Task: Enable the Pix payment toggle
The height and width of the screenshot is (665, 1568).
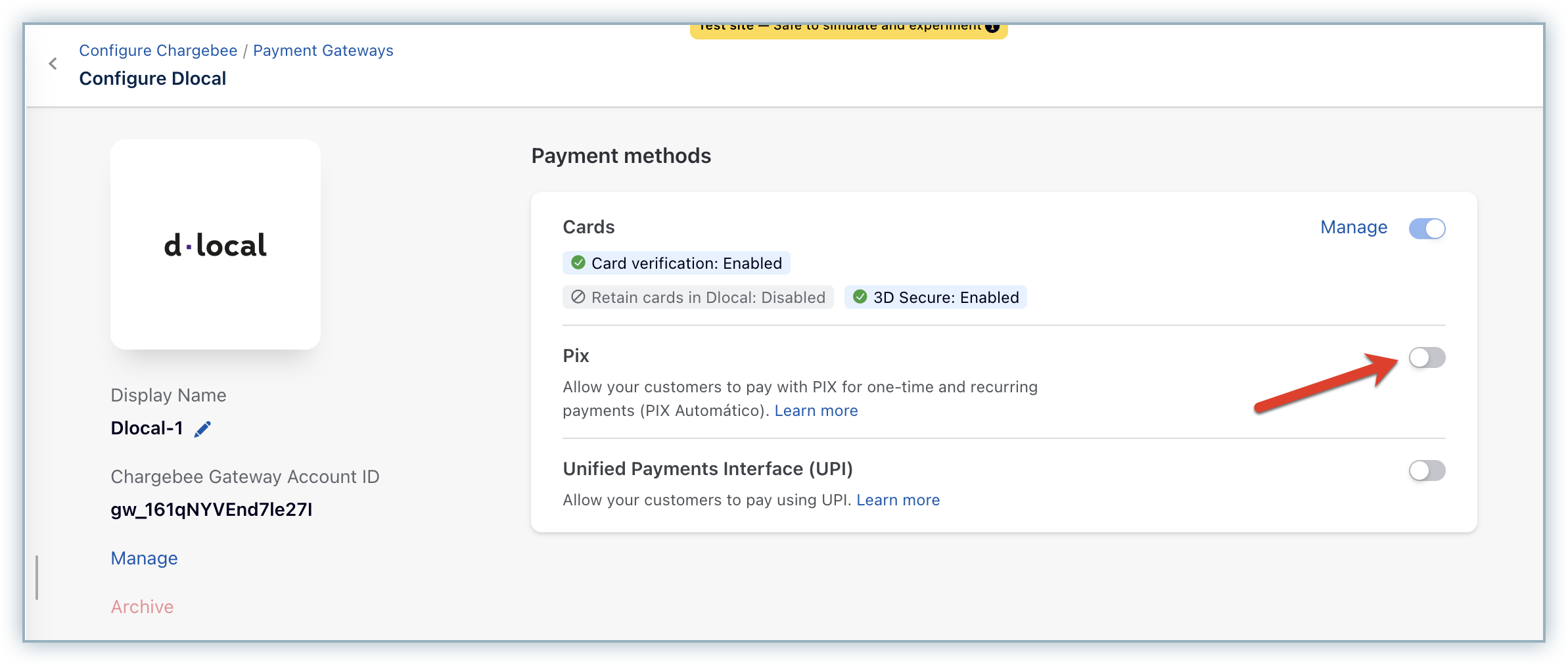Action: 1427,357
